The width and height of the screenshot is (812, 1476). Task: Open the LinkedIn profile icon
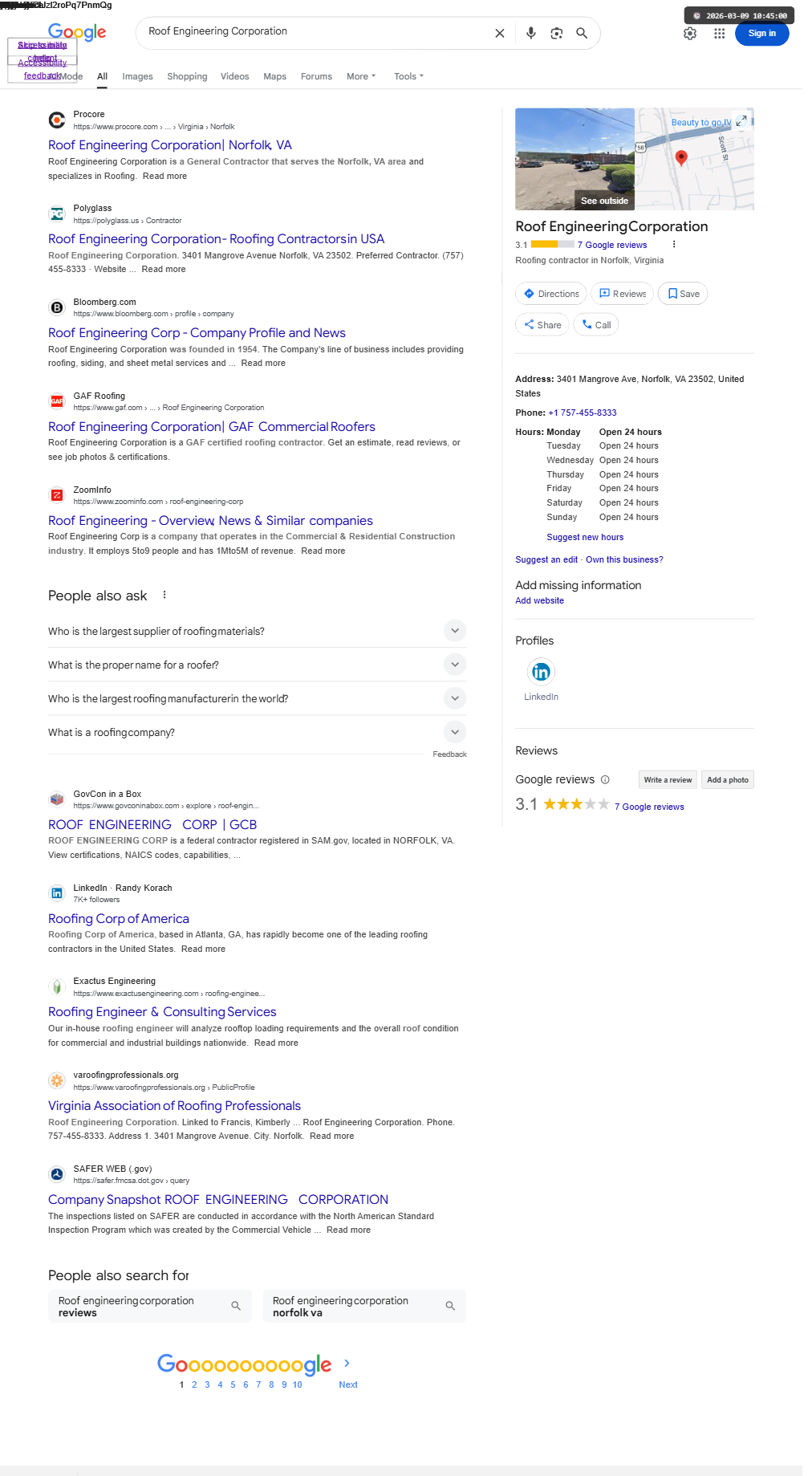point(541,672)
